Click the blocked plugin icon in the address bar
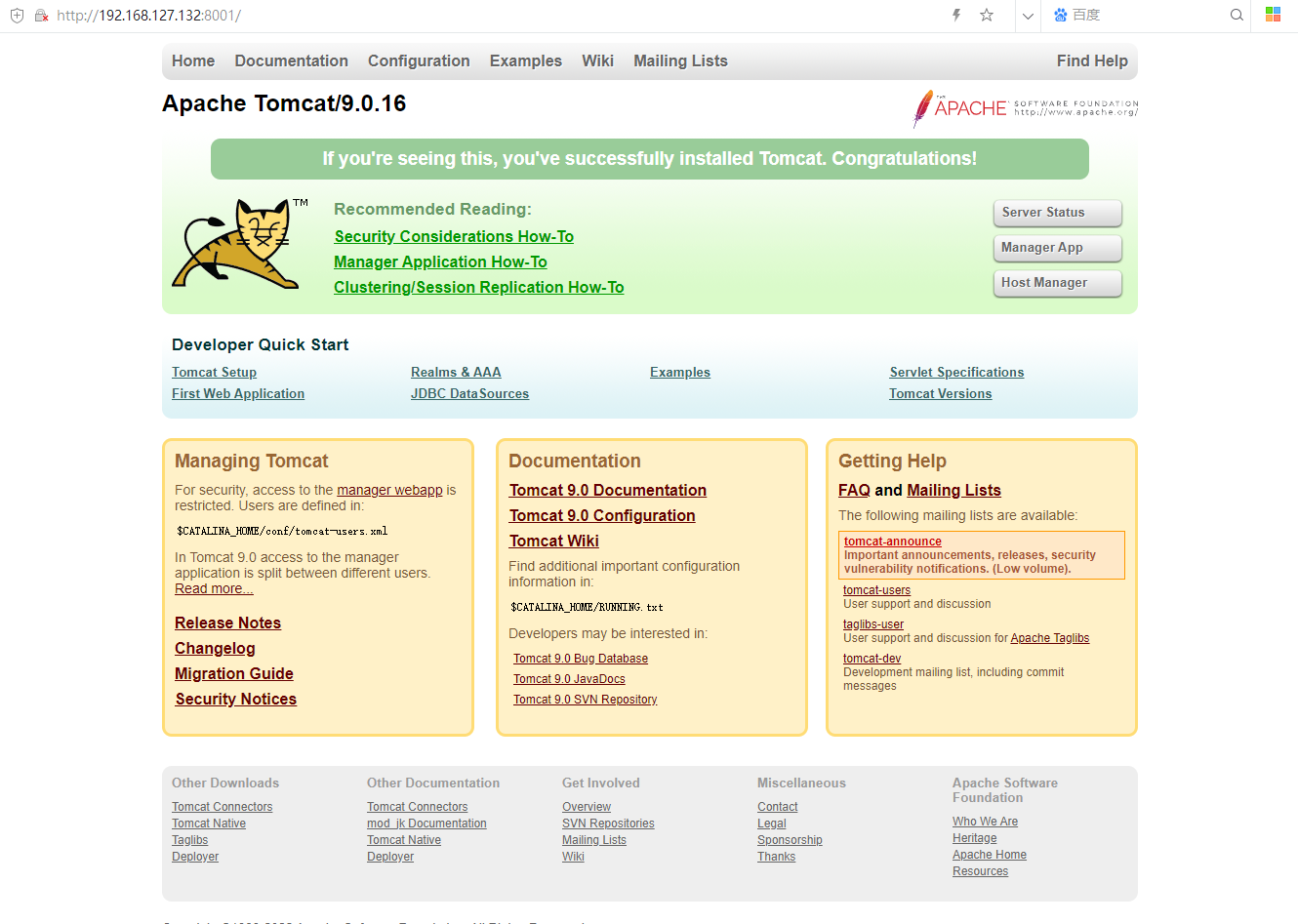This screenshot has width=1298, height=924. pyautogui.click(x=40, y=16)
